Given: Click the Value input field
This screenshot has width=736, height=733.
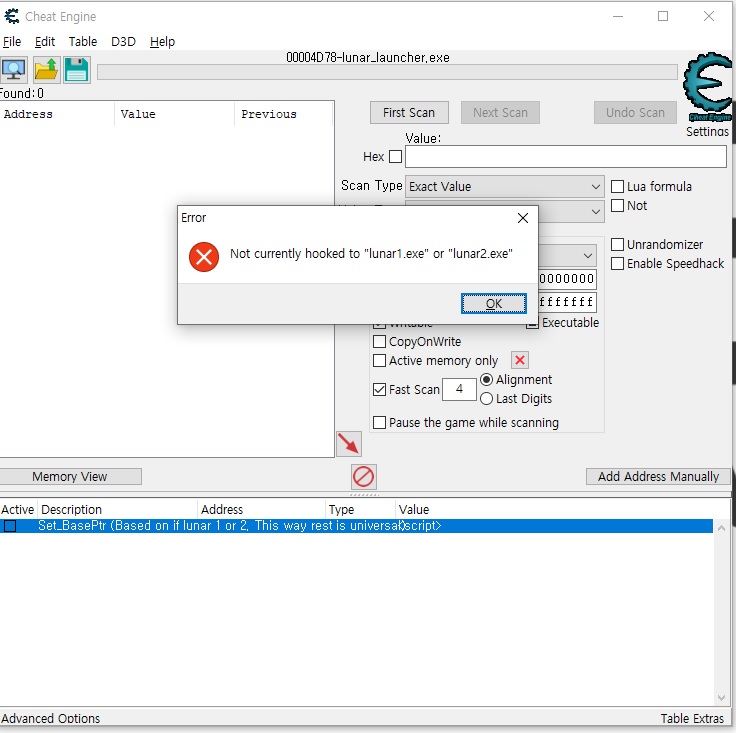Looking at the screenshot, I should click(x=566, y=156).
